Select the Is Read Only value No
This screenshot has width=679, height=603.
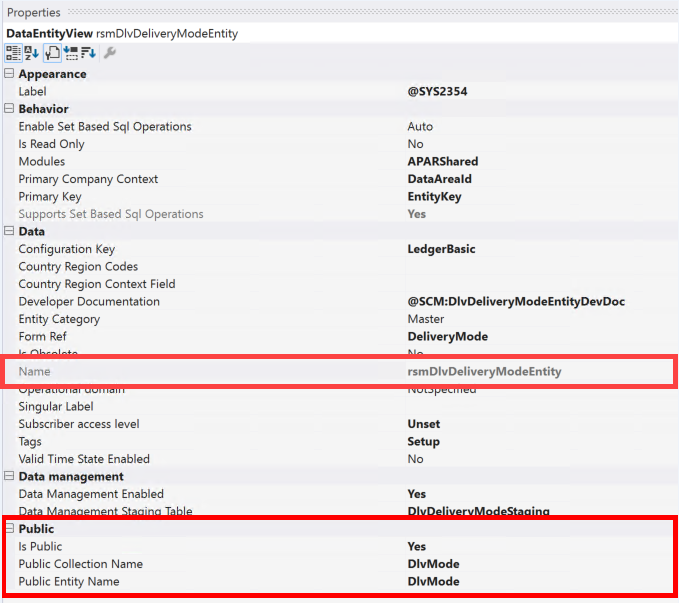pyautogui.click(x=415, y=144)
